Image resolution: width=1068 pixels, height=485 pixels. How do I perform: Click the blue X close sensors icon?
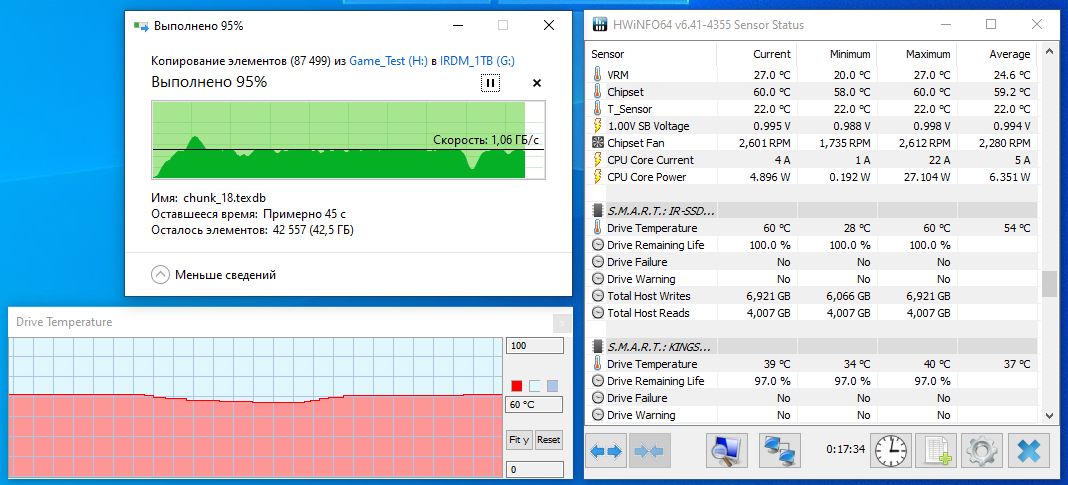click(x=1028, y=450)
